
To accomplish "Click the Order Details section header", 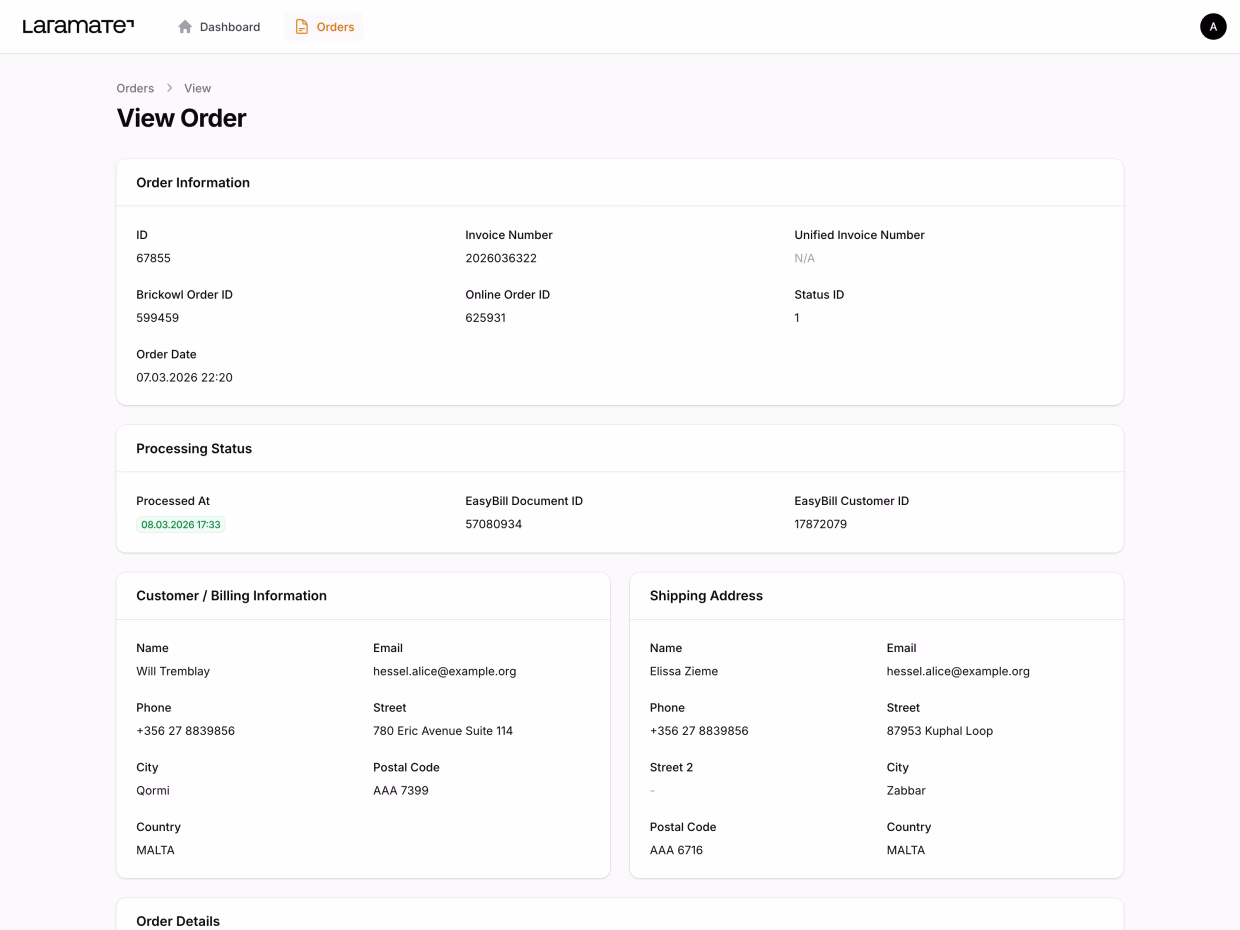I will tap(178, 920).
